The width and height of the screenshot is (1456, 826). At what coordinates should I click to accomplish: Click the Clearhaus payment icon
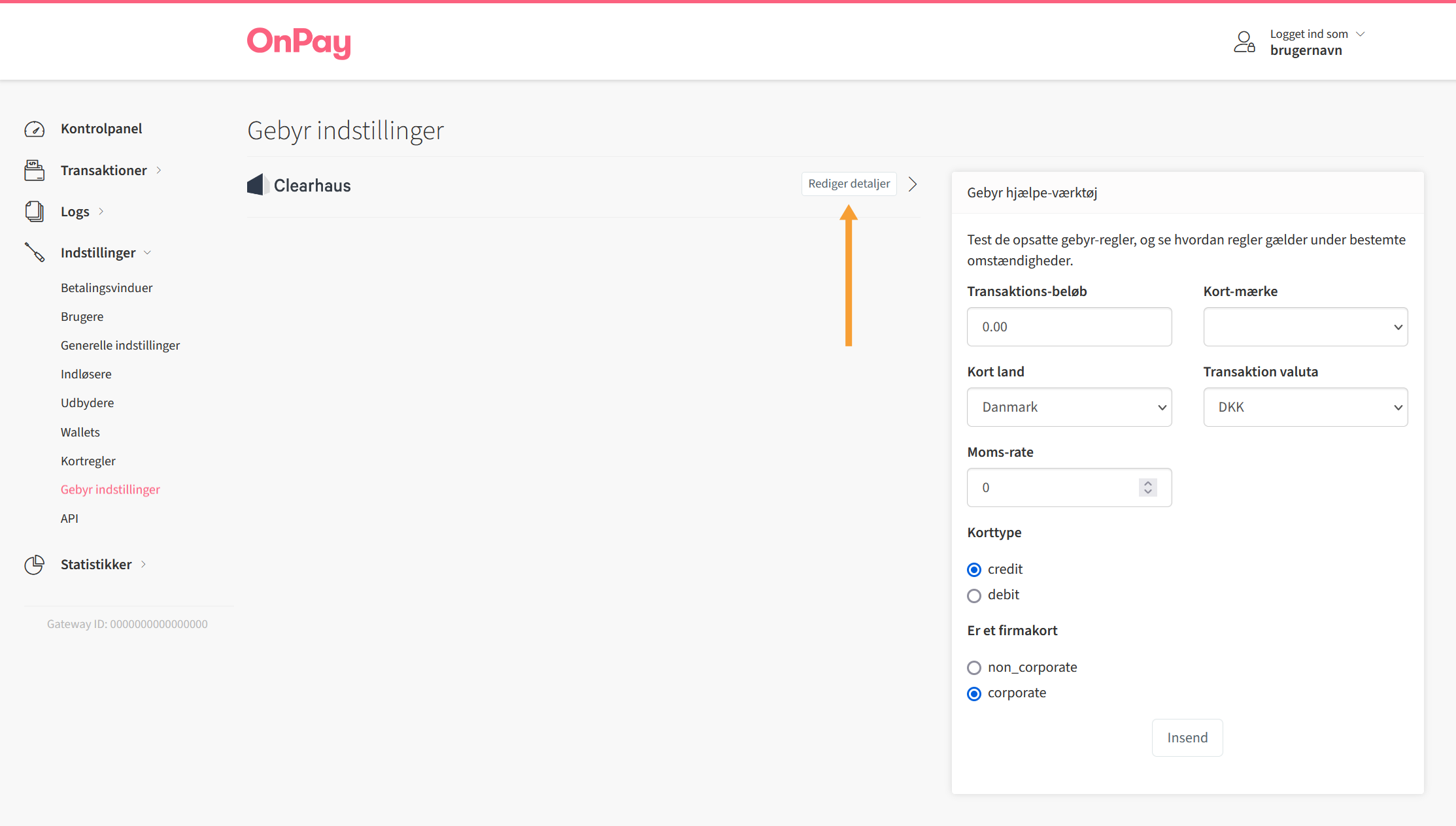(x=258, y=184)
